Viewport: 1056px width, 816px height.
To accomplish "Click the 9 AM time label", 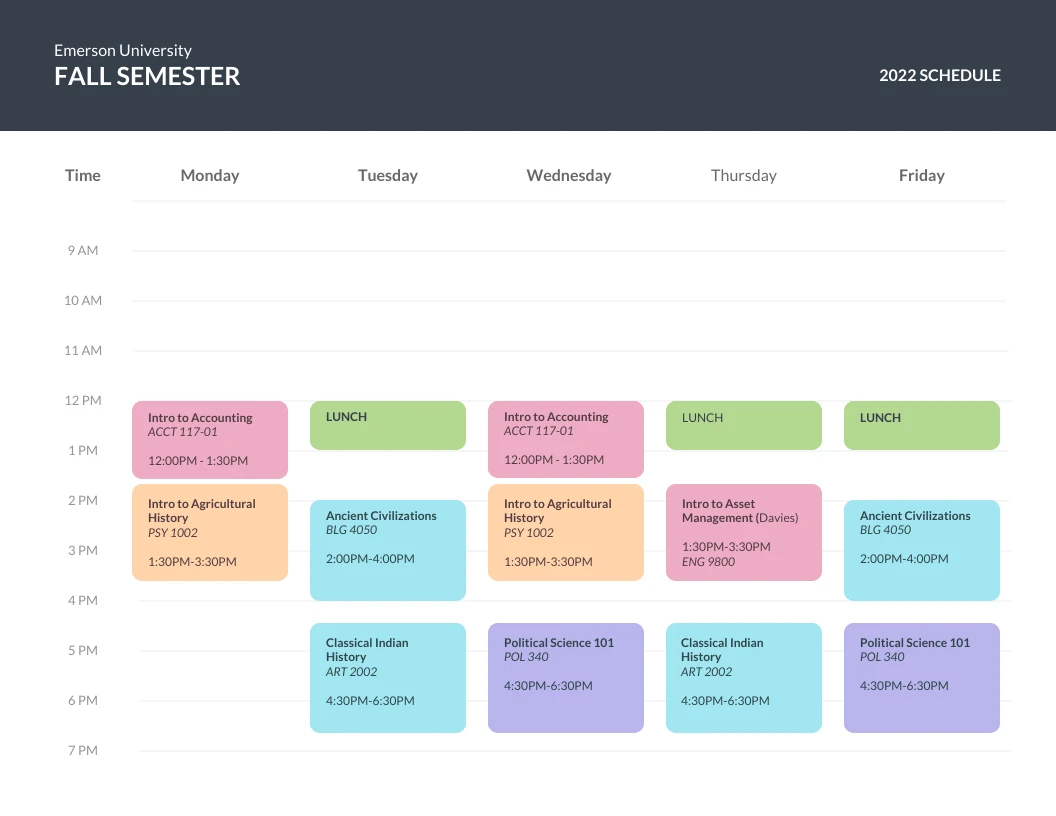I will 83,250.
